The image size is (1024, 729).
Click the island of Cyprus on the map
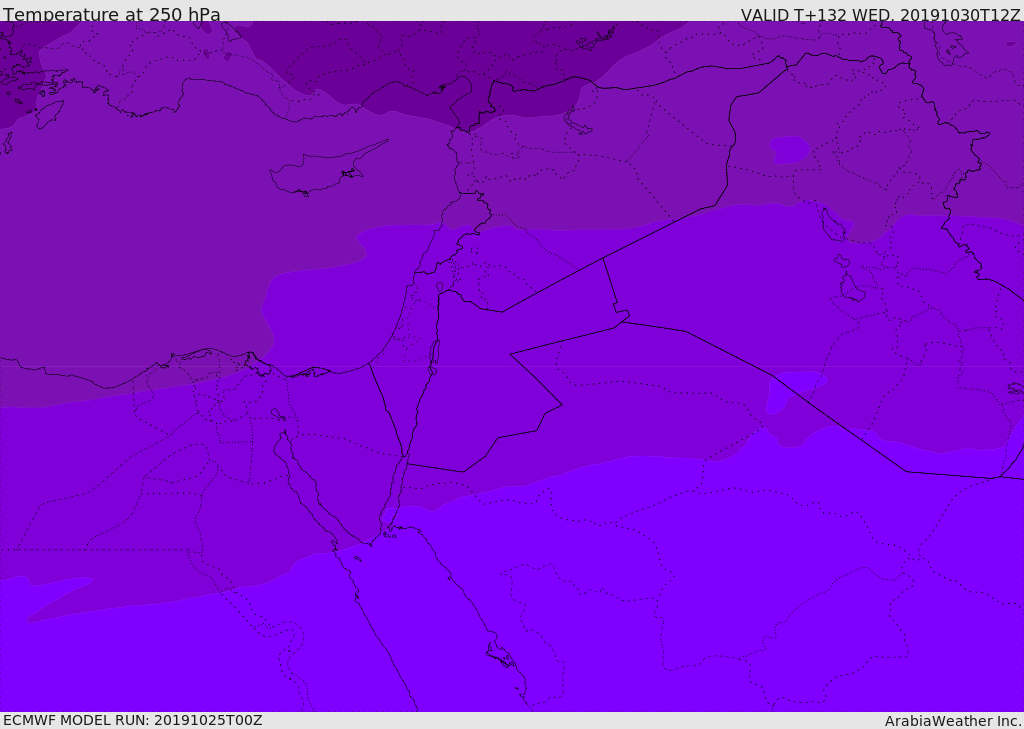pyautogui.click(x=322, y=171)
